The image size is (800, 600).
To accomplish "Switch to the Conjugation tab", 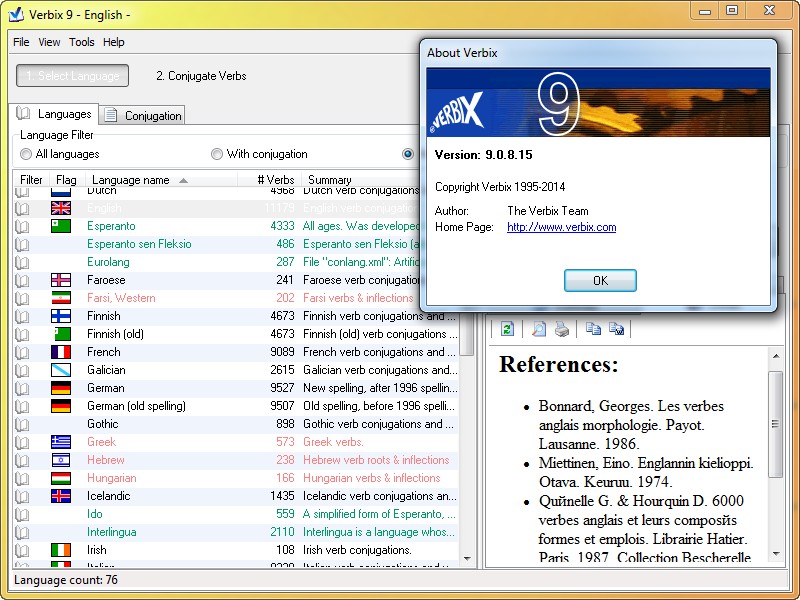I will [142, 115].
